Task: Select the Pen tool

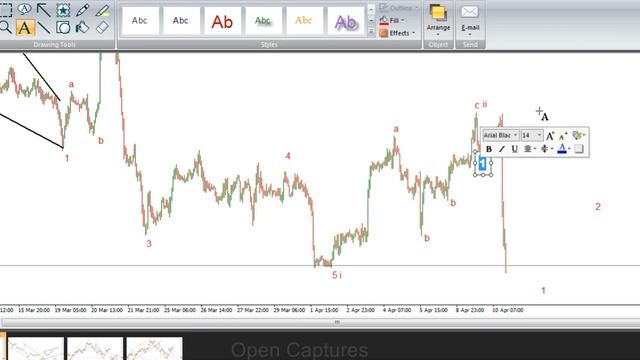Action: [x=82, y=10]
